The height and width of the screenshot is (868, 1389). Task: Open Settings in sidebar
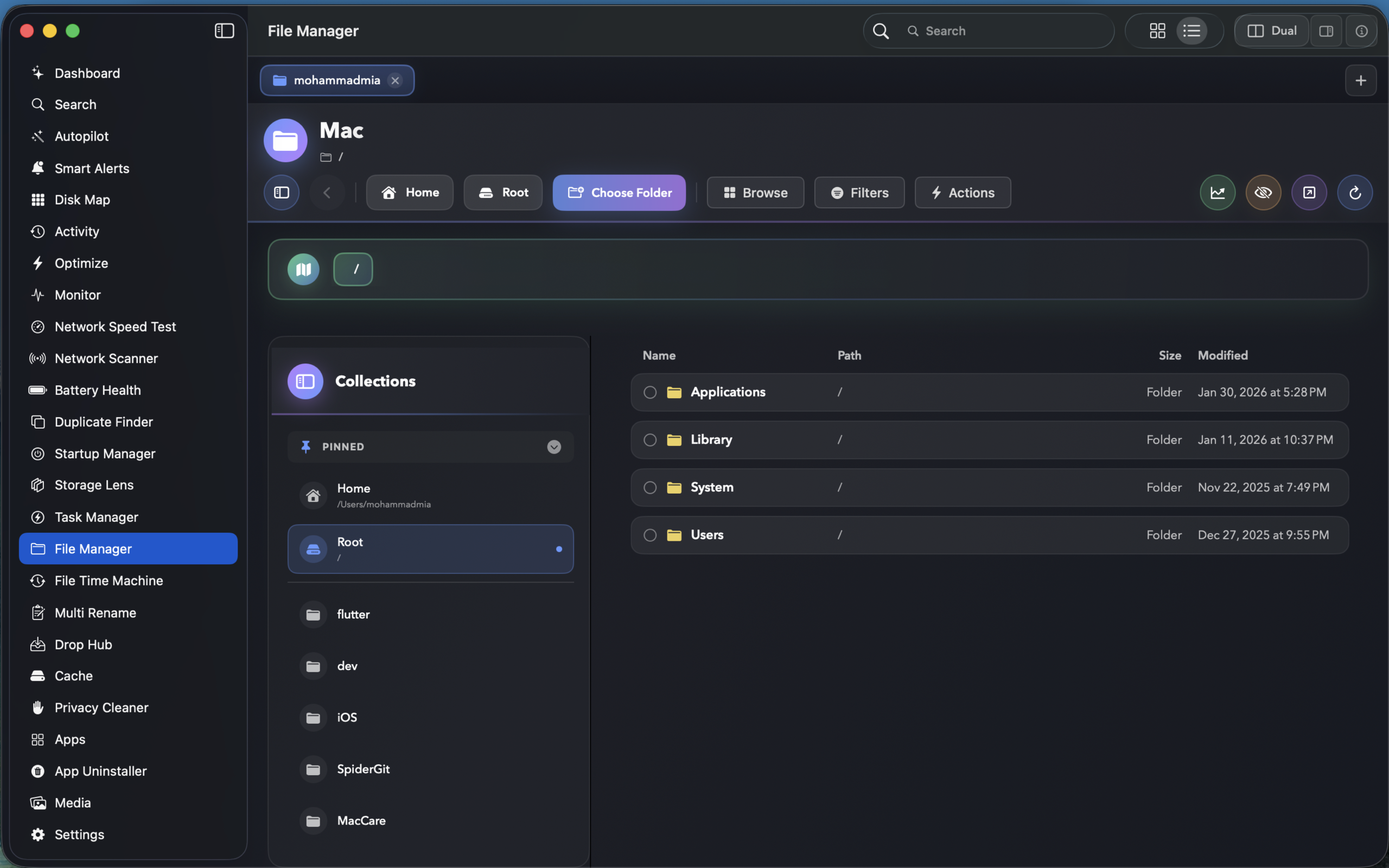[x=128, y=835]
